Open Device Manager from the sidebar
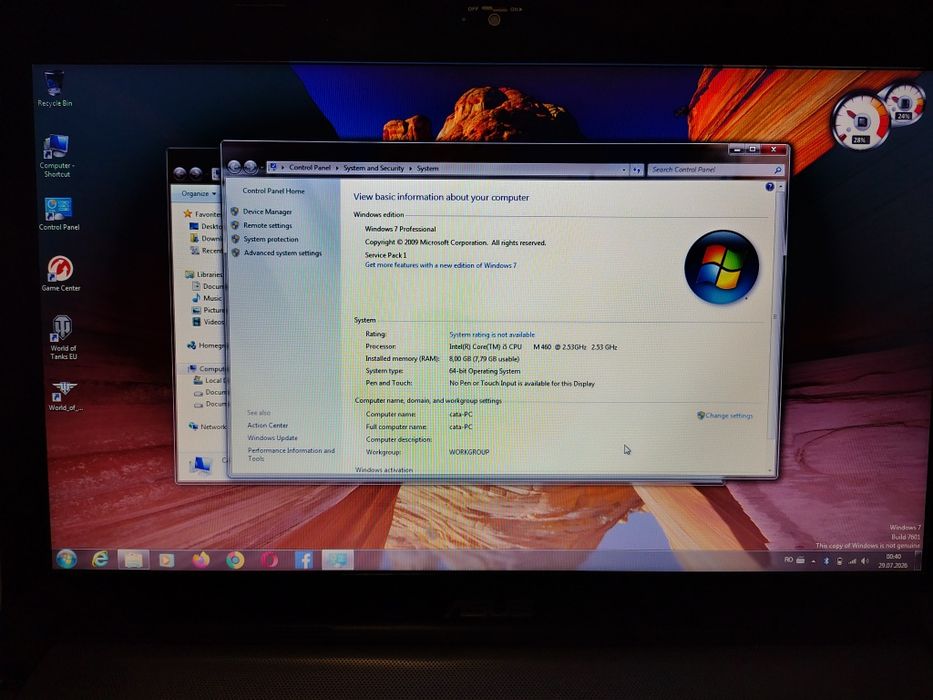 (267, 212)
